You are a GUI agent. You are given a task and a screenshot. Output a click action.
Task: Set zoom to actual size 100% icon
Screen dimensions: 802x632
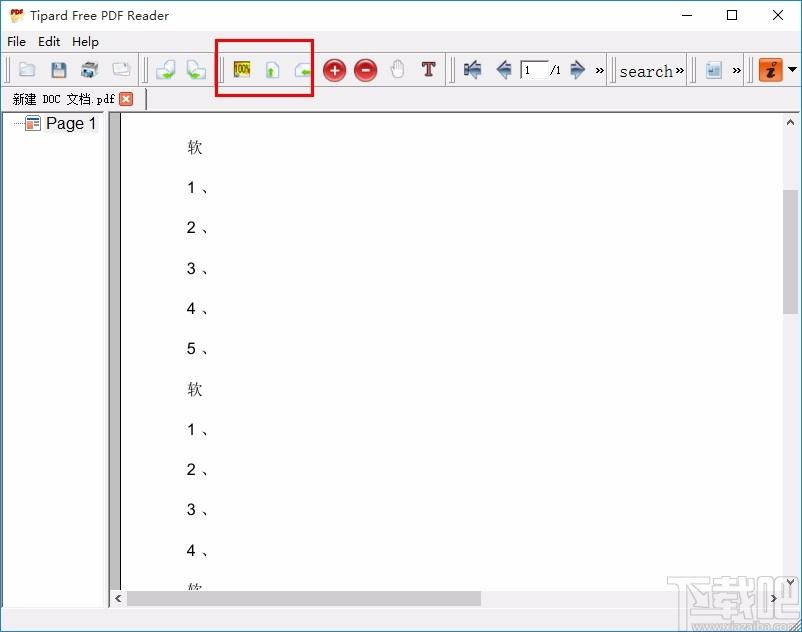(241, 69)
